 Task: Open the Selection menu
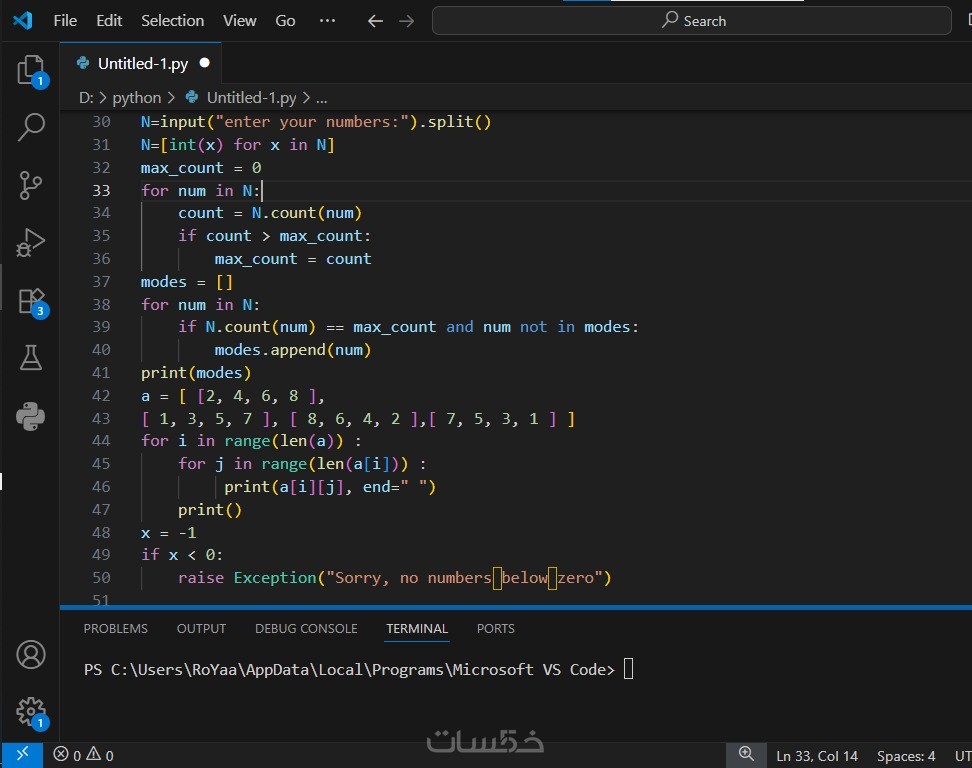click(x=172, y=21)
